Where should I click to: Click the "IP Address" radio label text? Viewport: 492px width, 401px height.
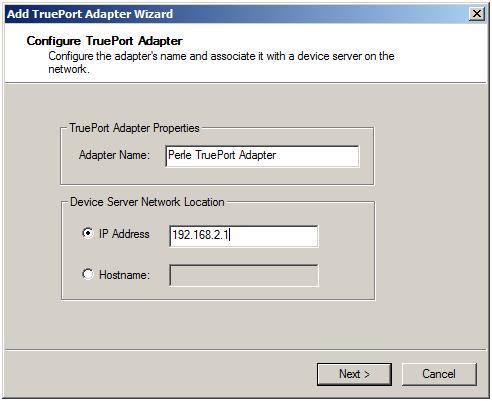[x=124, y=234]
